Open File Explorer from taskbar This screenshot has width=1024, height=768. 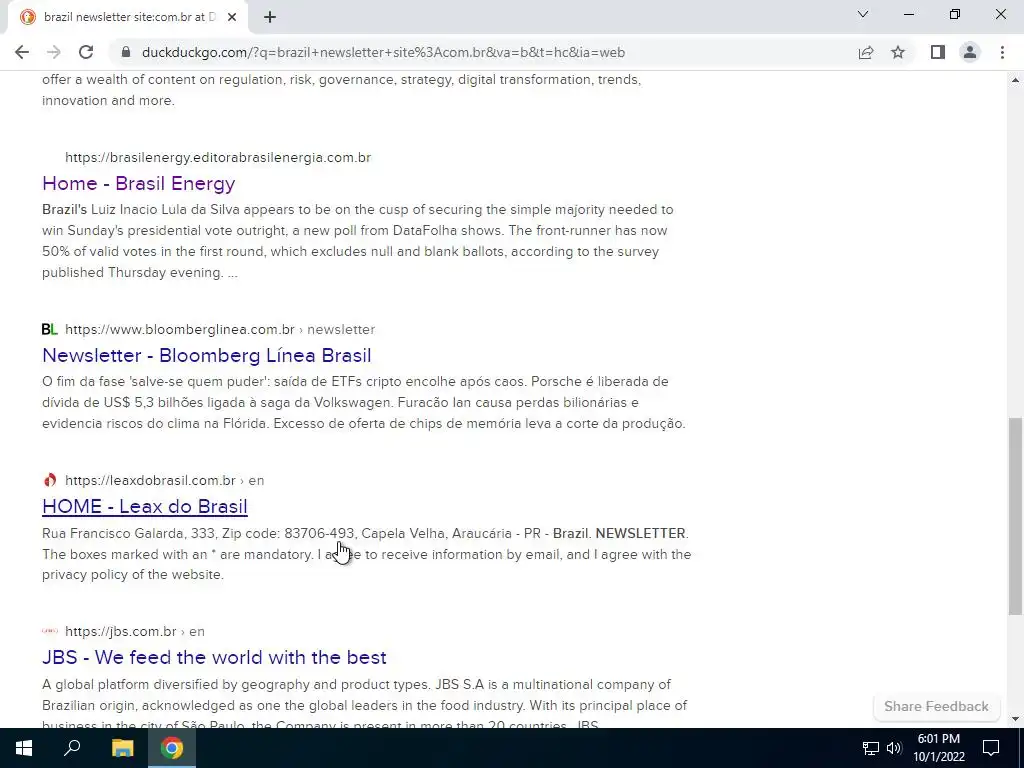pos(122,748)
